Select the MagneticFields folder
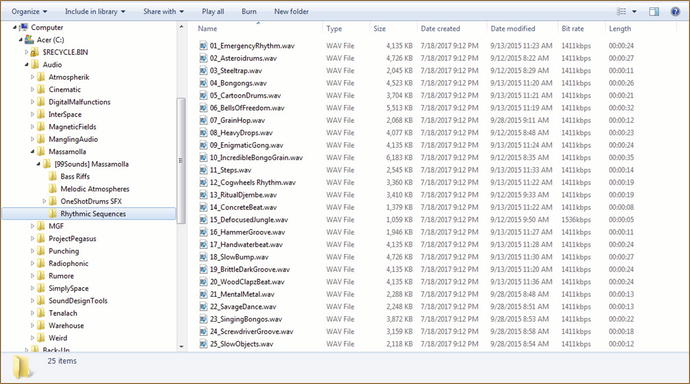 click(72, 127)
